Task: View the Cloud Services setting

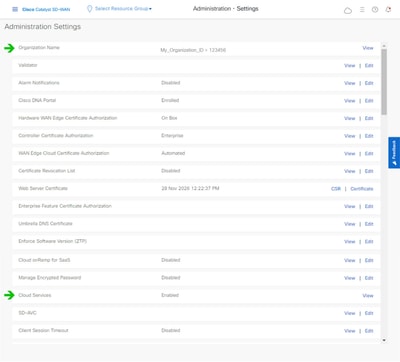Action: pos(368,296)
